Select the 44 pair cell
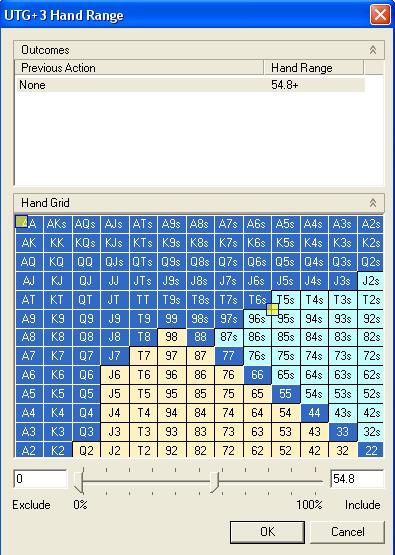Screen dimensions: 395x555 tap(314, 413)
